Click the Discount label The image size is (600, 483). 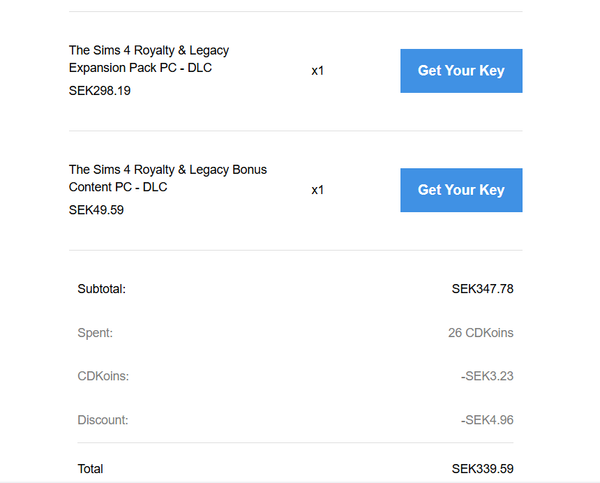[103, 420]
